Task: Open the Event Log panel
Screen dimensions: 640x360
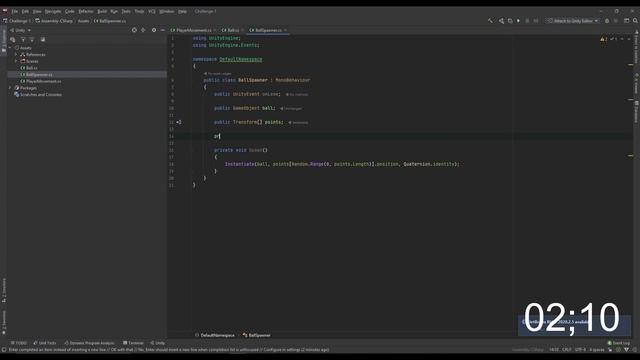Action: [x=619, y=343]
